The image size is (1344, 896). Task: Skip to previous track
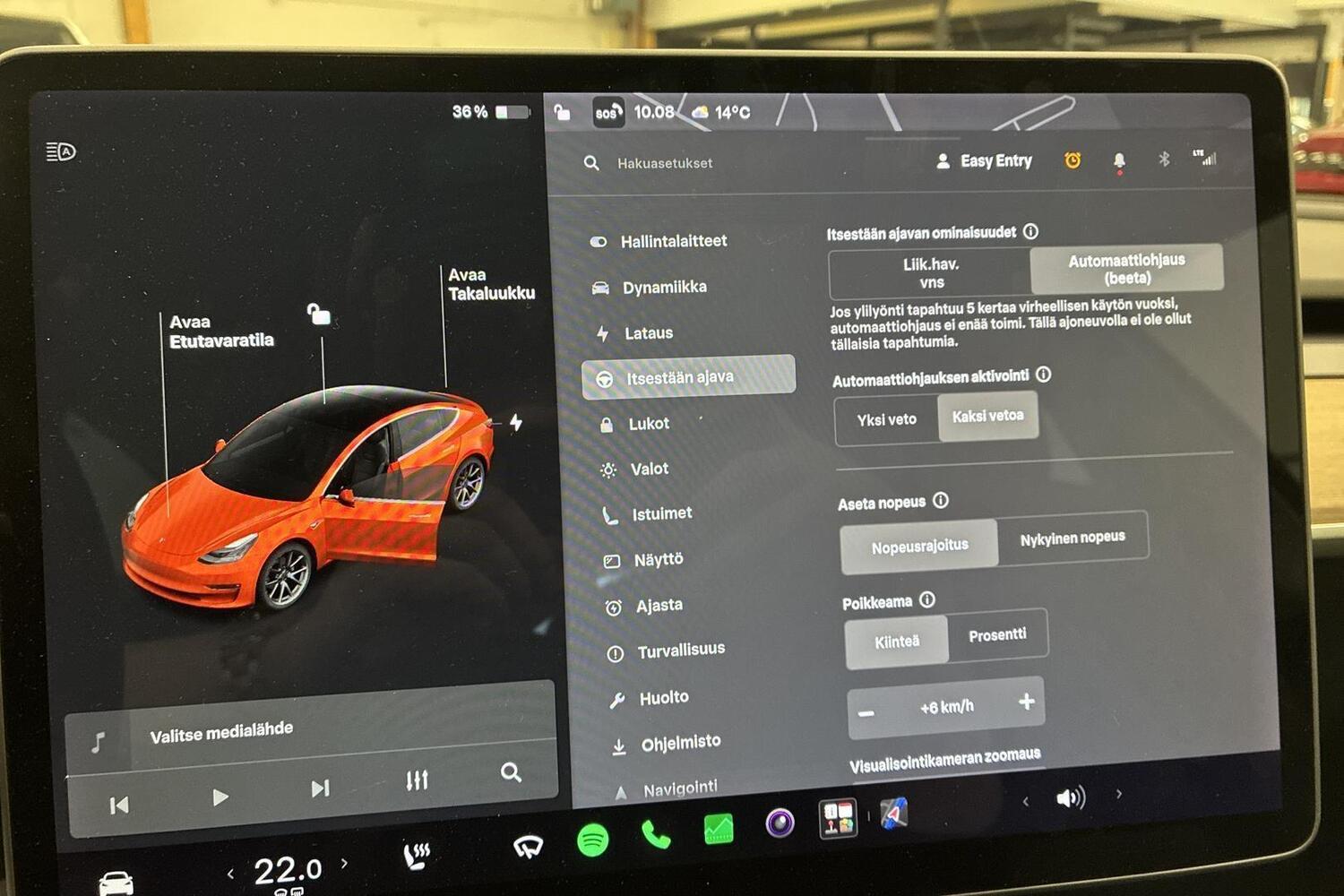(x=118, y=806)
